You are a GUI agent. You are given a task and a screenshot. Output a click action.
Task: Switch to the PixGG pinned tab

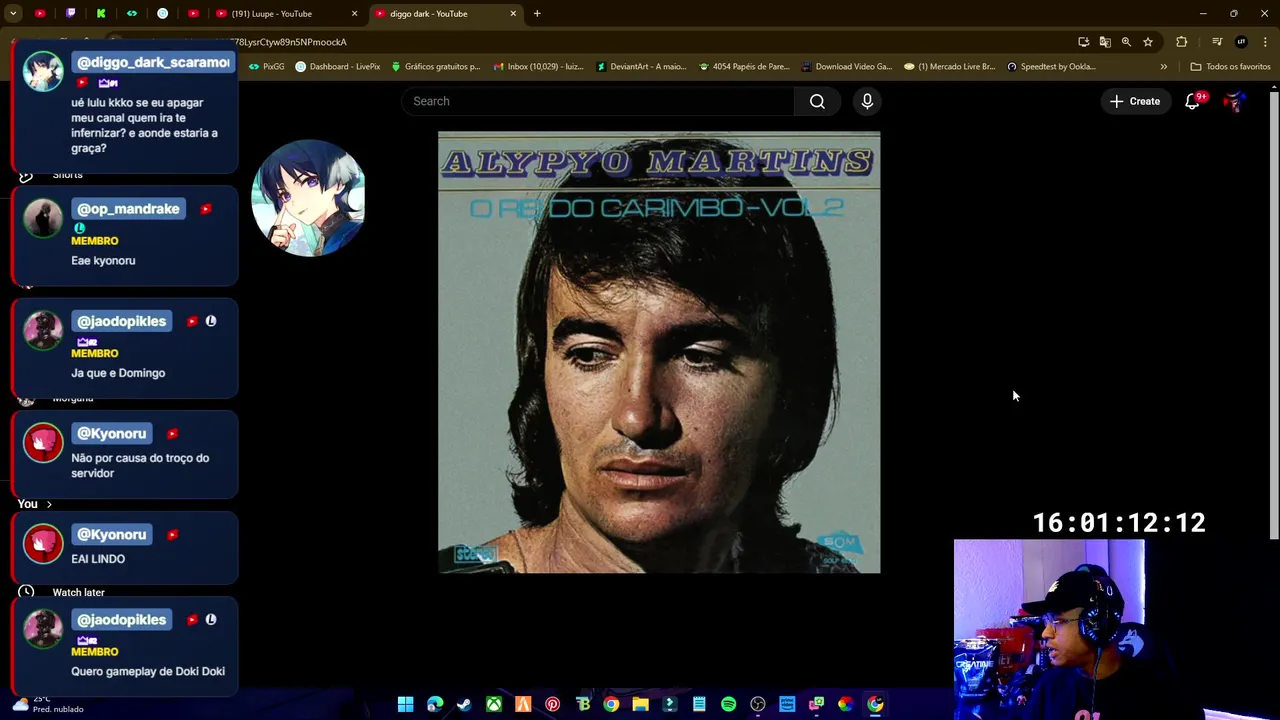point(131,14)
